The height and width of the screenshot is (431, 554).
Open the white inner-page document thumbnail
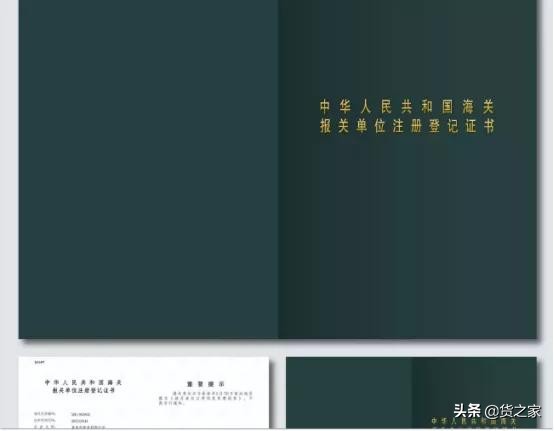pyautogui.click(x=144, y=392)
